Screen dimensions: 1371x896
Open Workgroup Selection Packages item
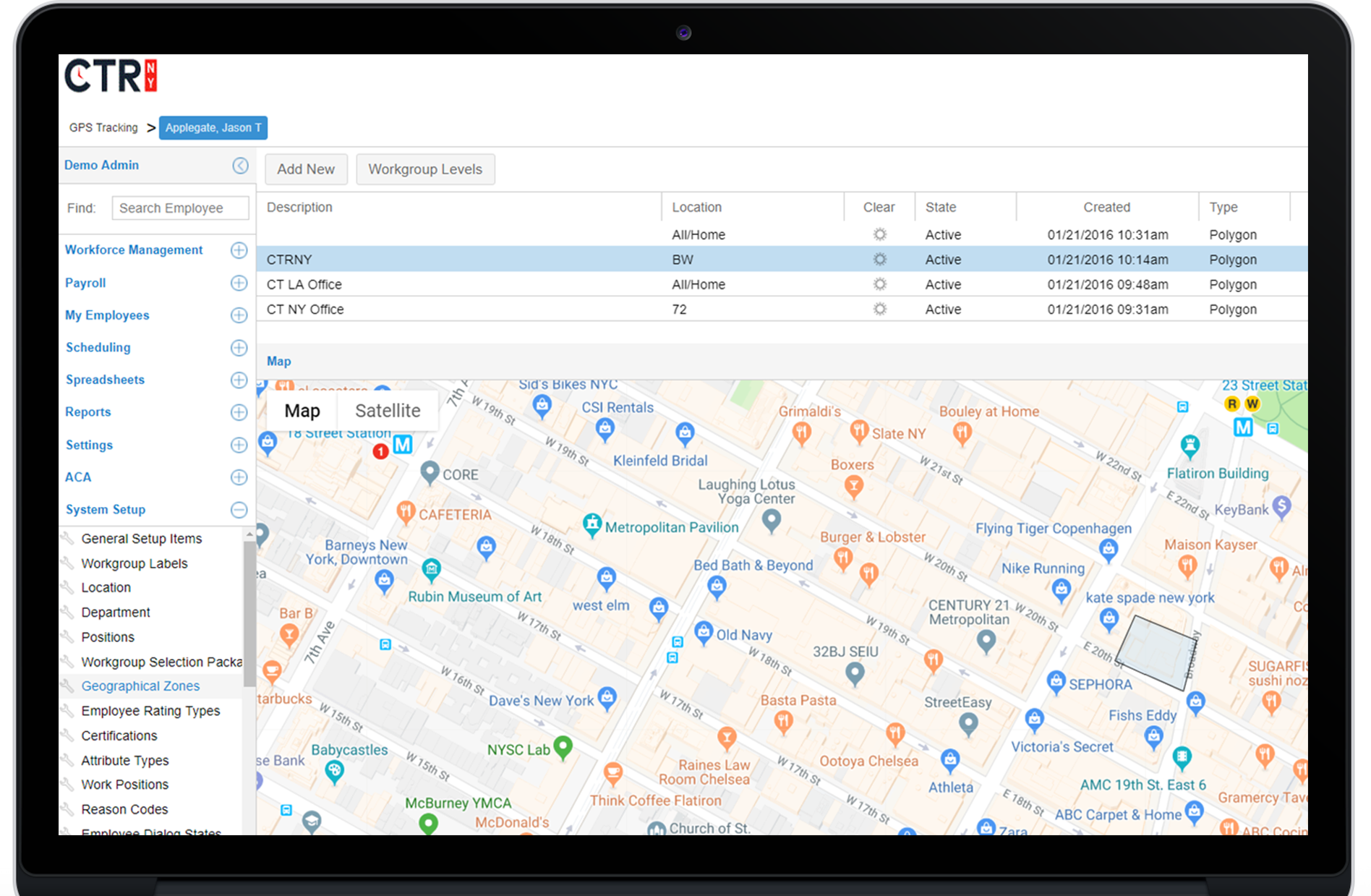pos(162,662)
